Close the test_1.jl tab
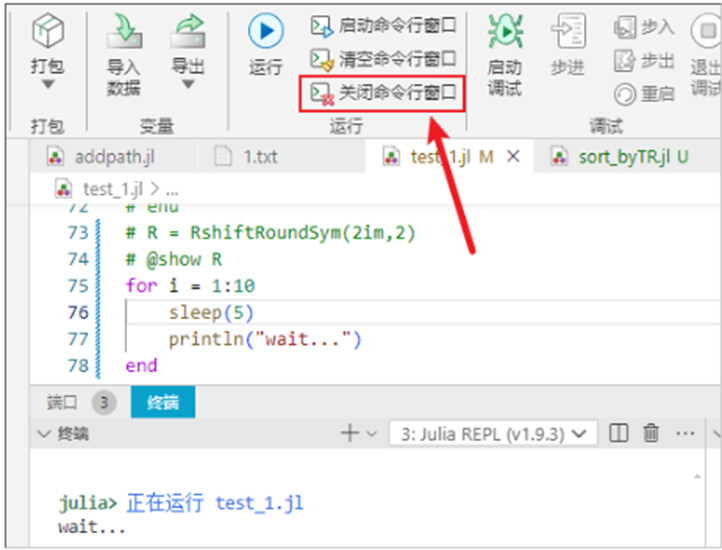Screen dimensions: 722x550 click(513, 157)
